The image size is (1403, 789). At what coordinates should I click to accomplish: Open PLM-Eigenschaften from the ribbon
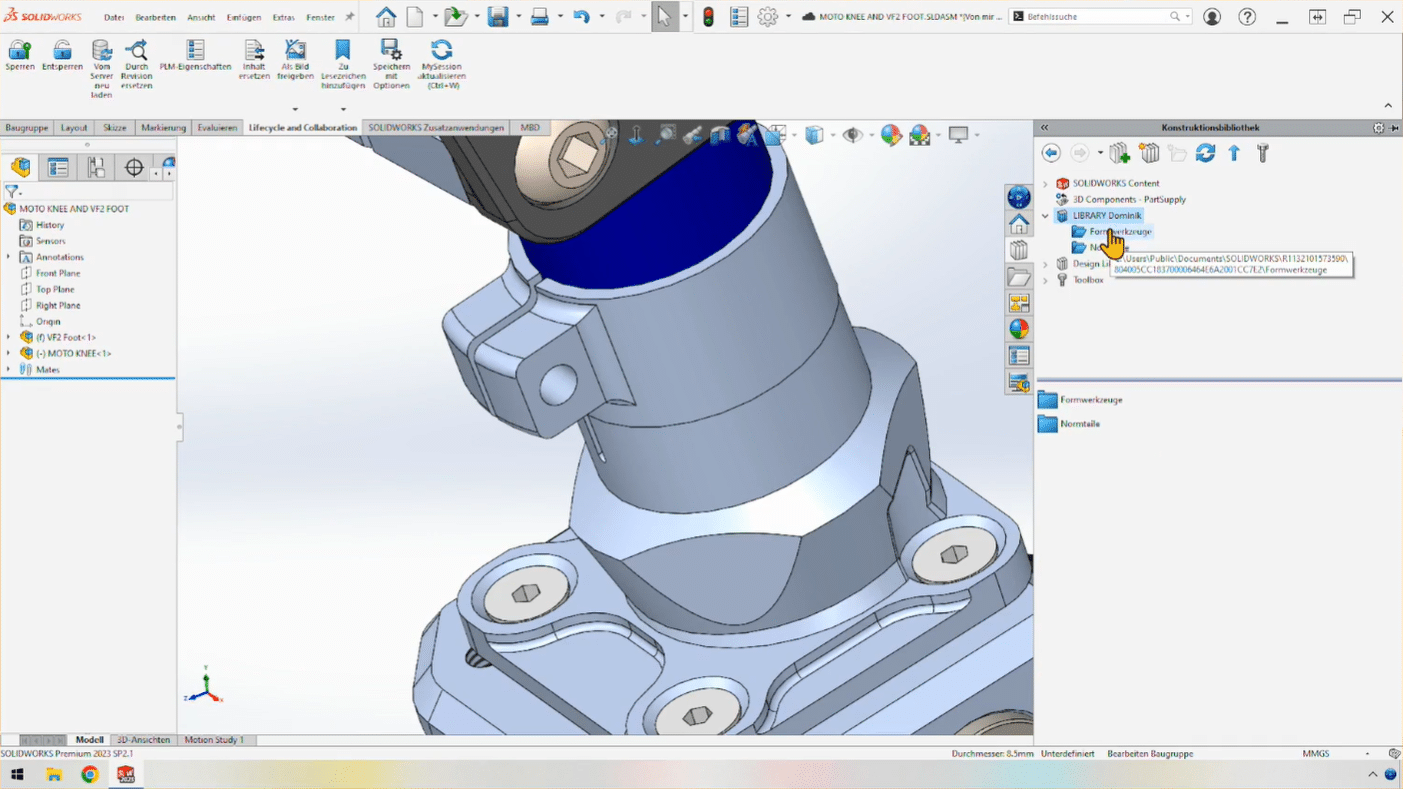tap(194, 55)
